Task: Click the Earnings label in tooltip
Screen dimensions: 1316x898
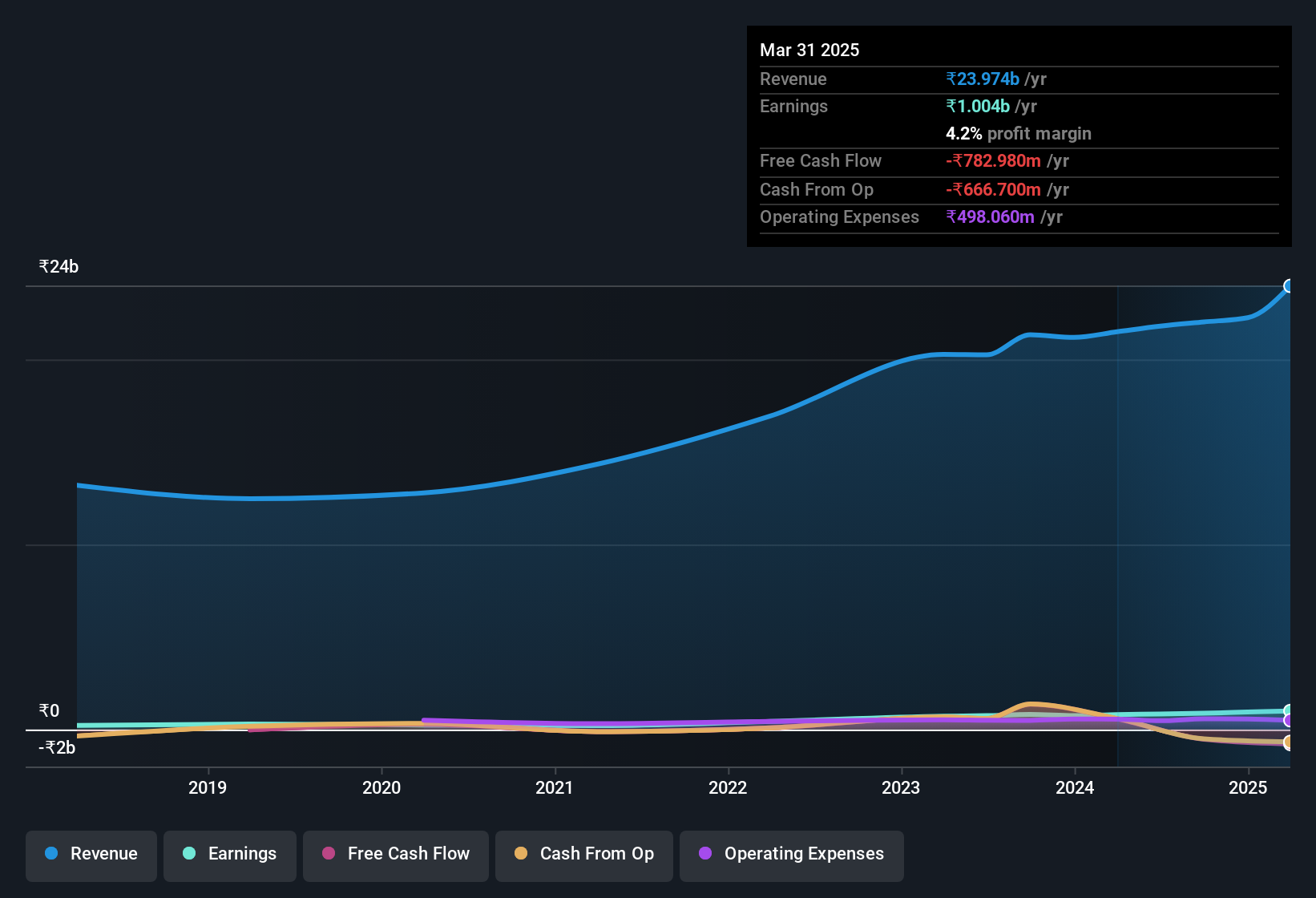Action: (x=793, y=106)
